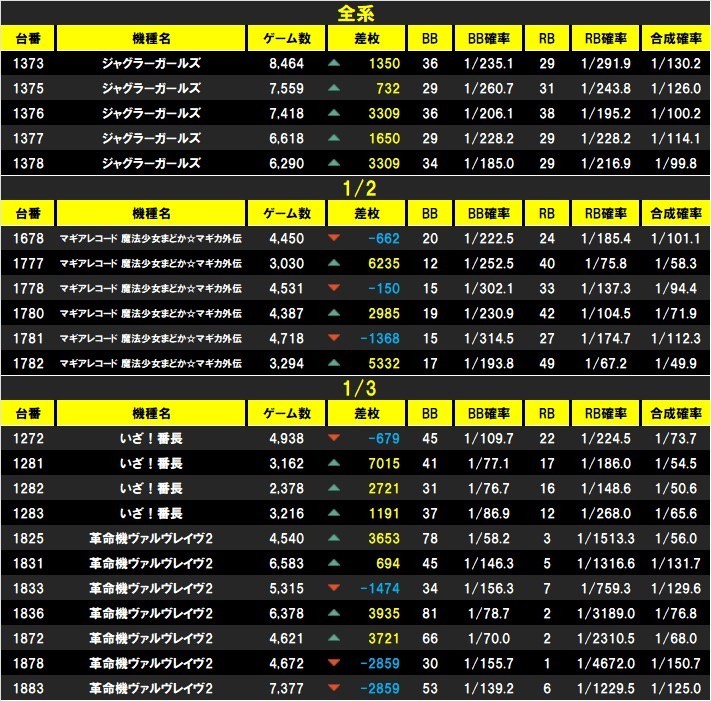Click machine number 1777
This screenshot has height=701, width=711.
tap(29, 263)
